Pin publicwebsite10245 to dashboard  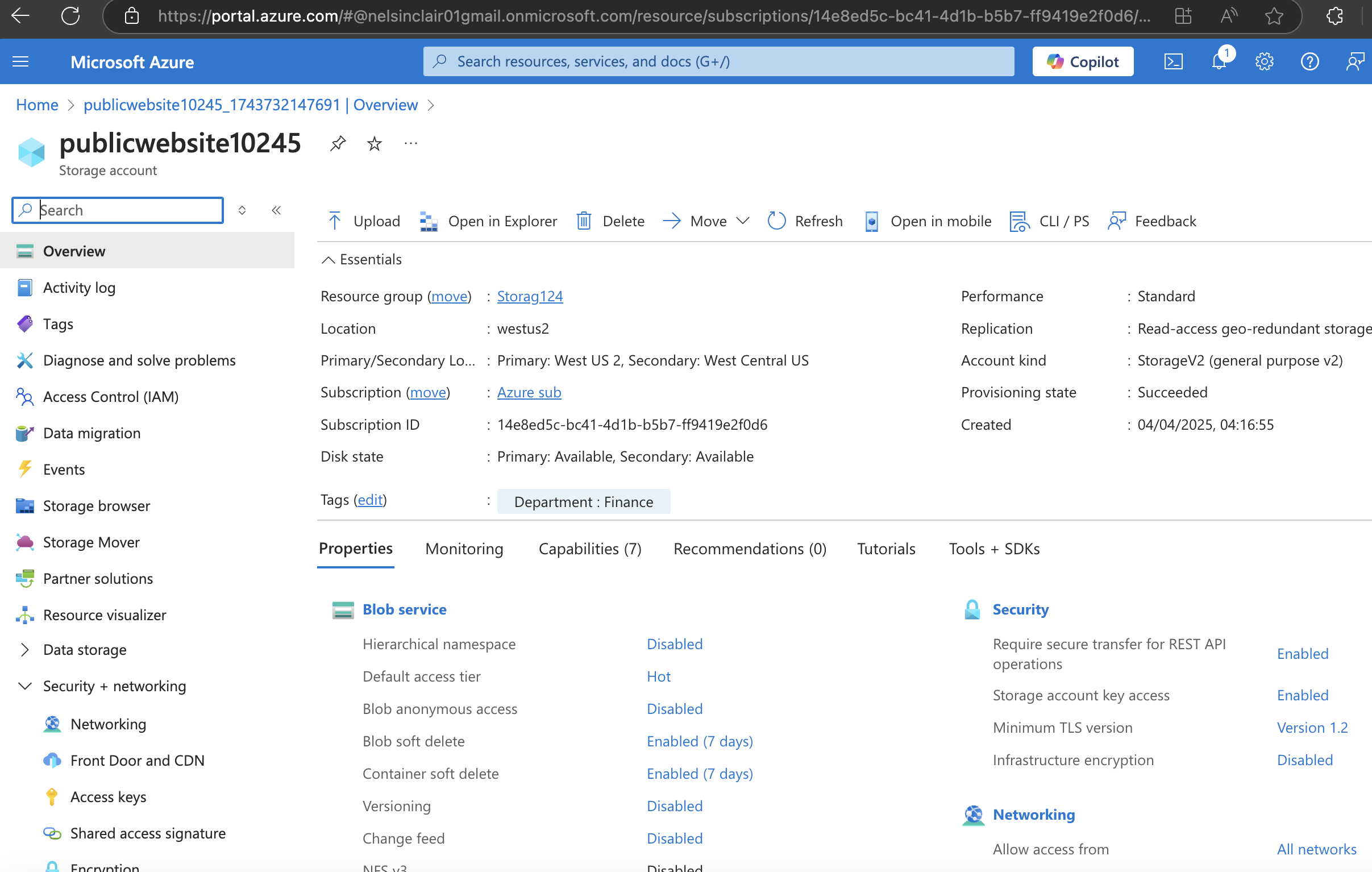338,144
